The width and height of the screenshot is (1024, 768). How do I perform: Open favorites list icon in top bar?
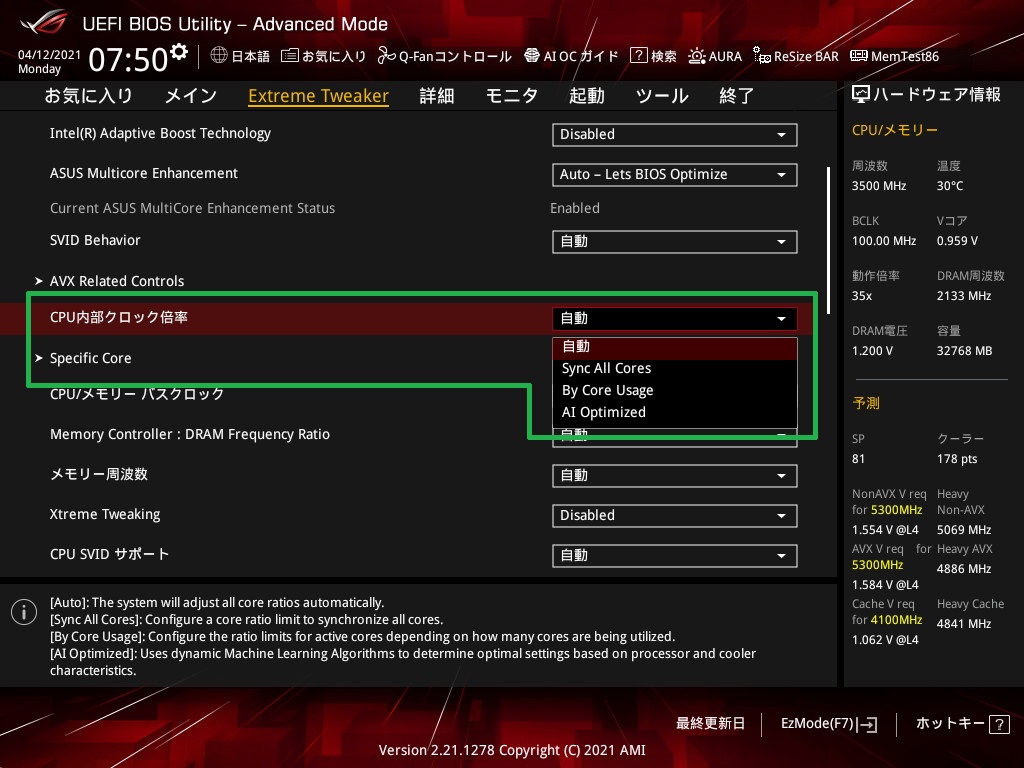tap(289, 56)
